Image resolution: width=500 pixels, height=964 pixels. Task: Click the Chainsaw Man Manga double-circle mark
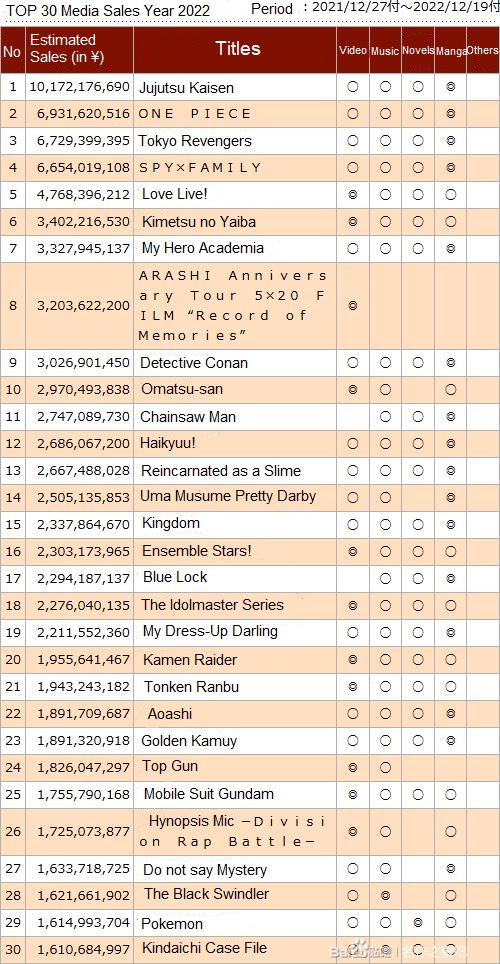pos(451,417)
